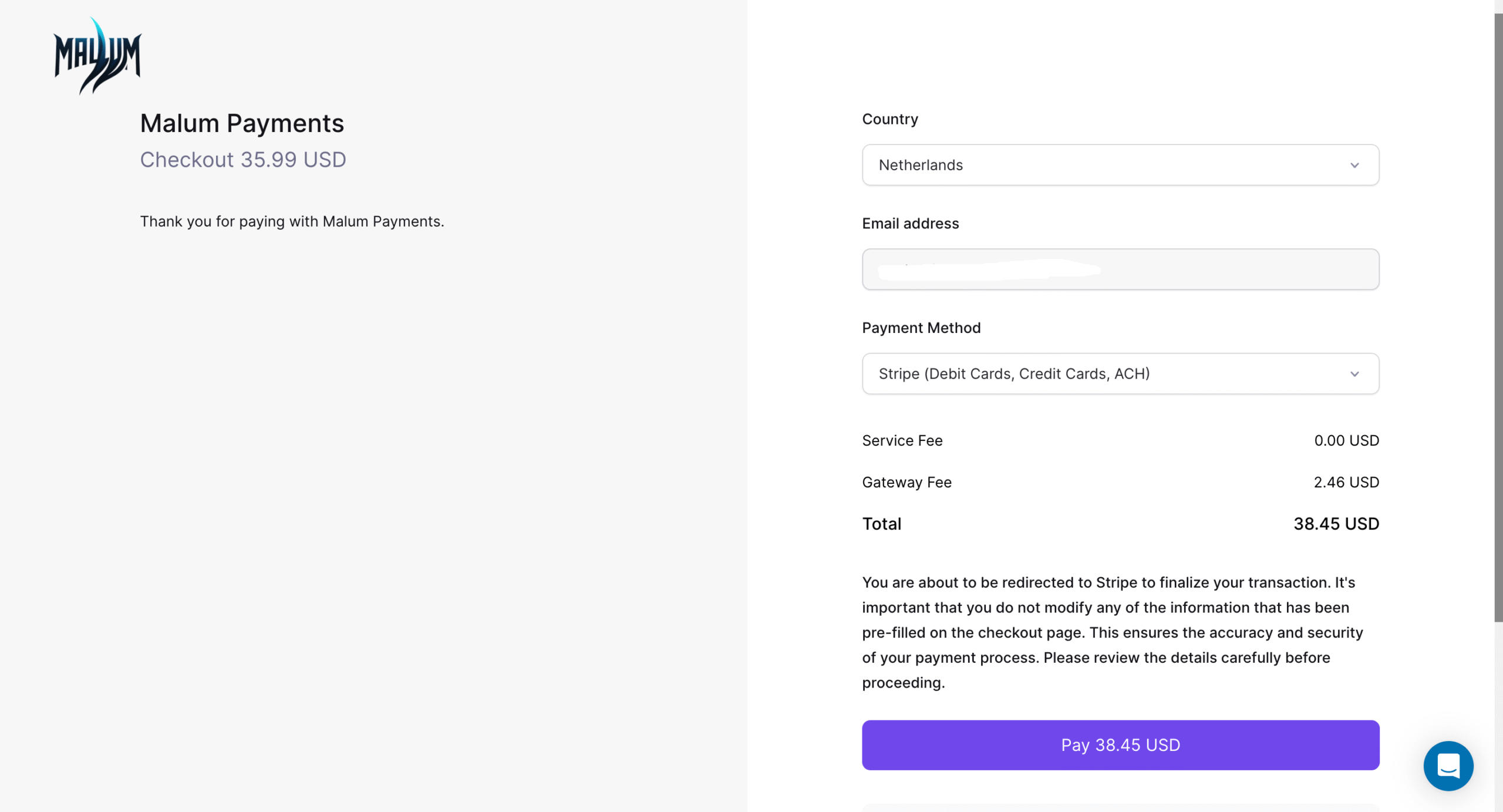Image resolution: width=1503 pixels, height=812 pixels.
Task: Click the Country field label
Action: point(890,119)
